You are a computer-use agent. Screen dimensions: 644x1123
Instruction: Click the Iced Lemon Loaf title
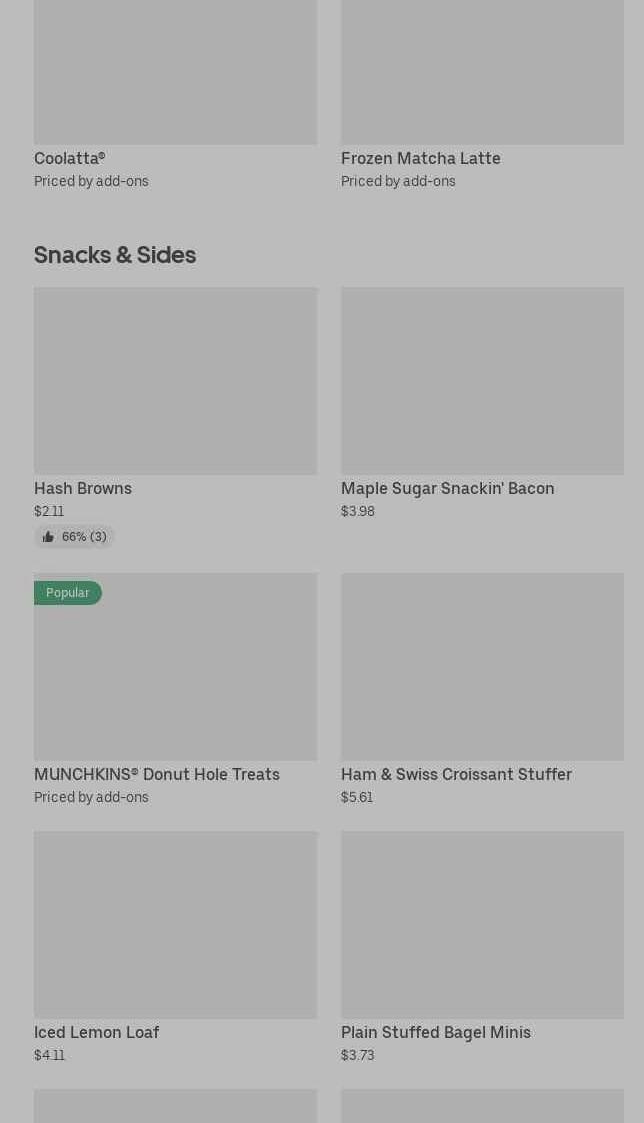97,1032
